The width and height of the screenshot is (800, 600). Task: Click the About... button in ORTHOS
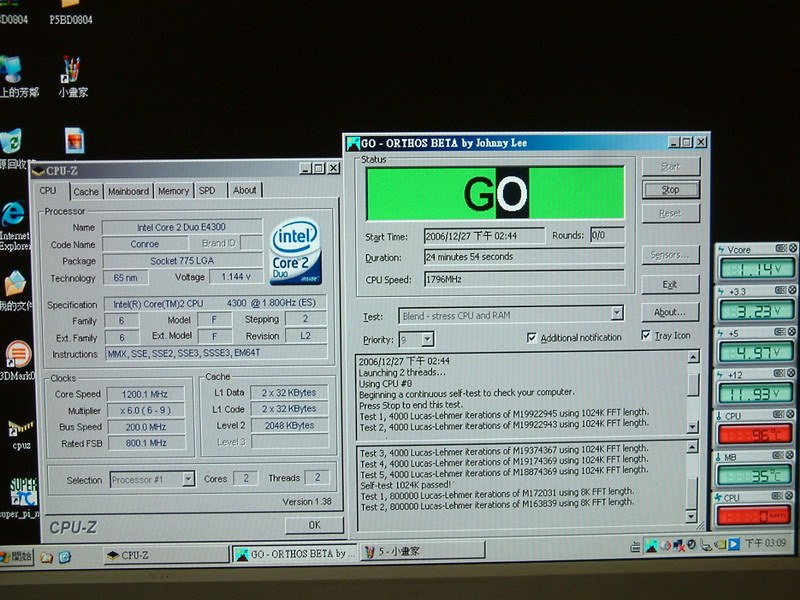click(669, 312)
